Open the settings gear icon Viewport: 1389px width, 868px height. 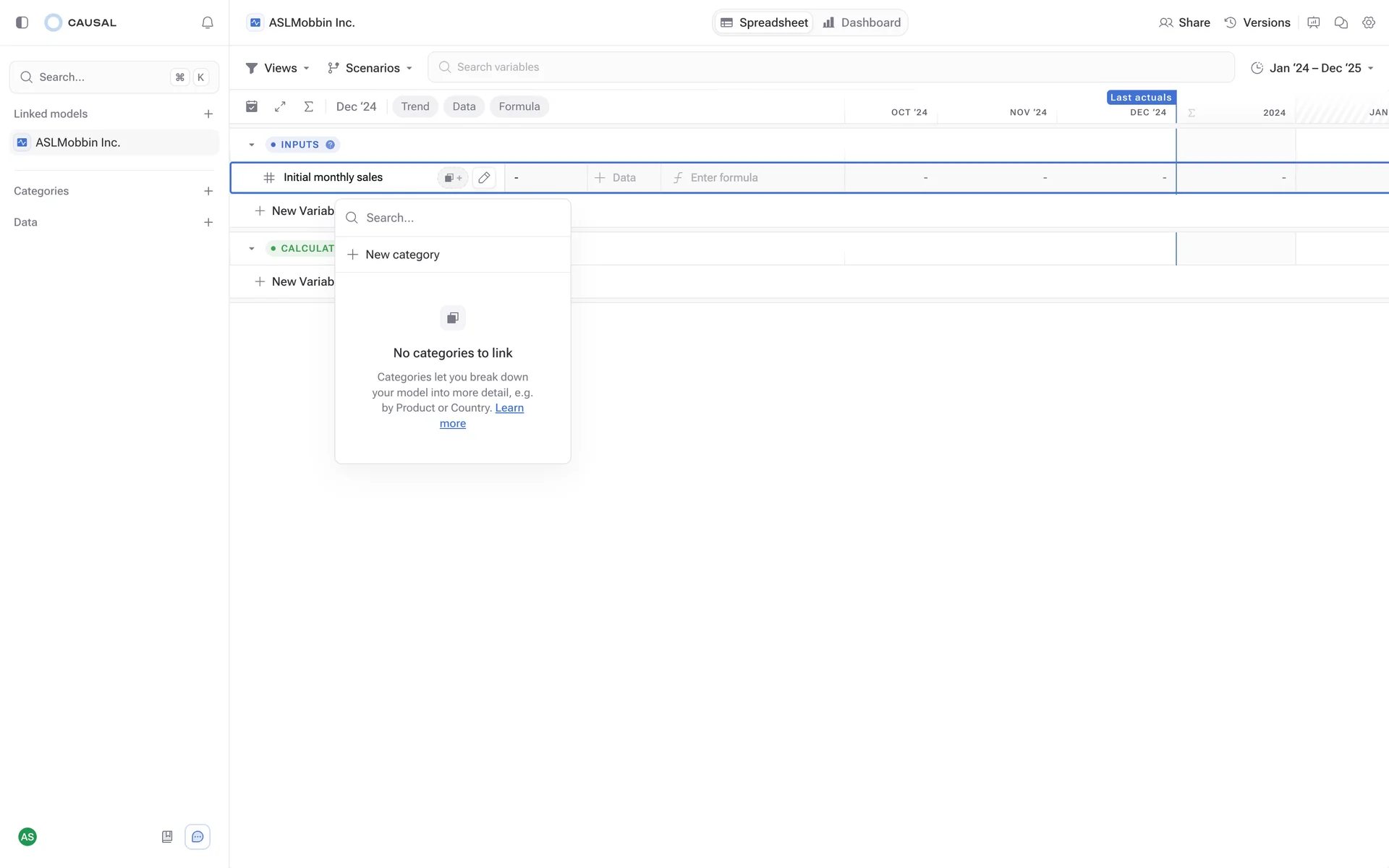click(1368, 22)
